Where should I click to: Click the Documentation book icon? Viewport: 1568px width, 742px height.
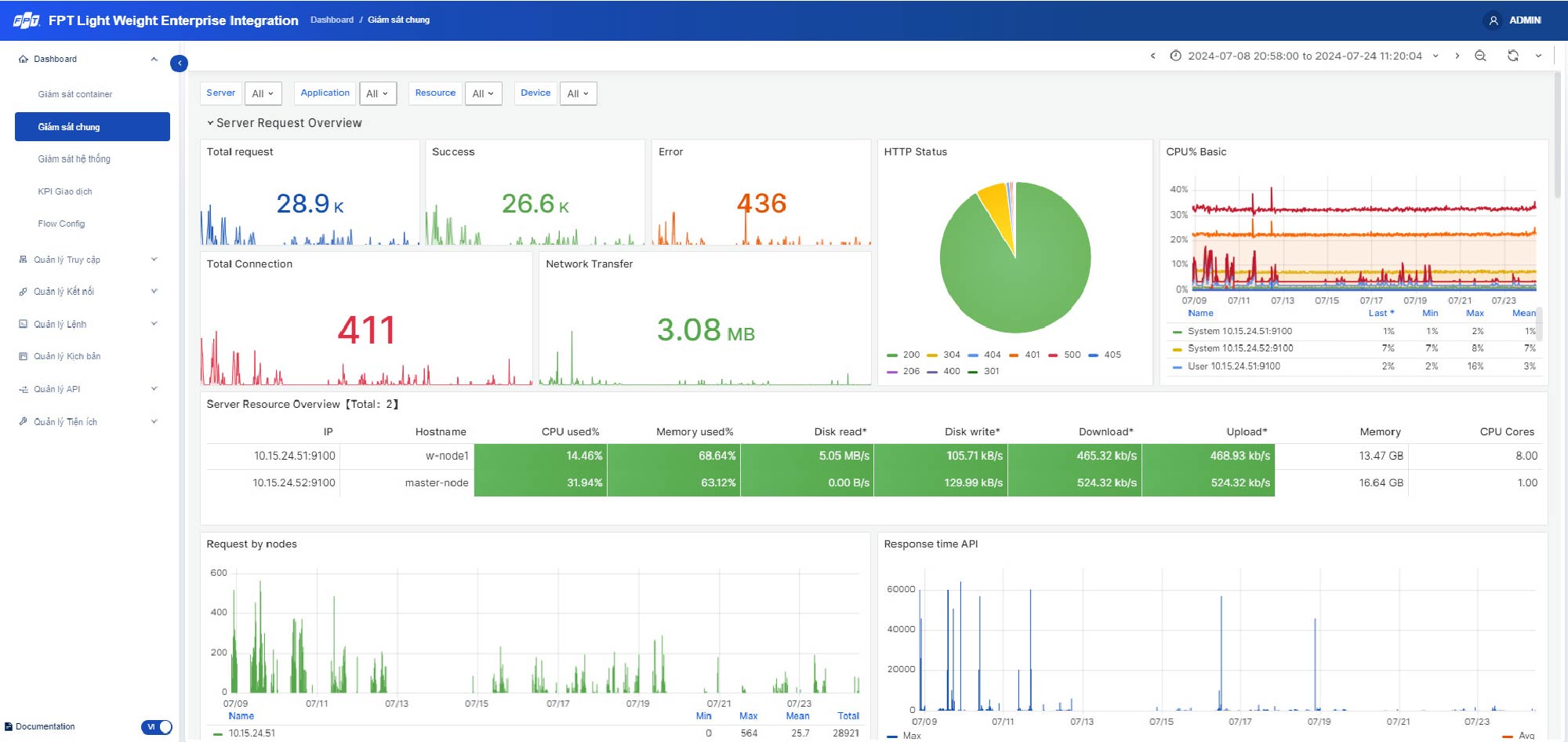[x=9, y=726]
